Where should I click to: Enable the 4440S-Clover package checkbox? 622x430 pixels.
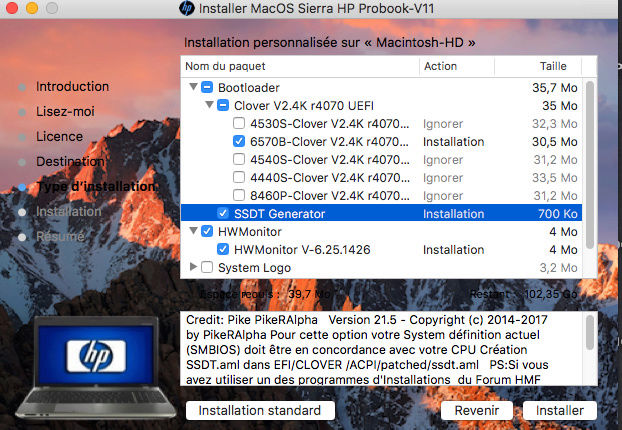(x=239, y=177)
